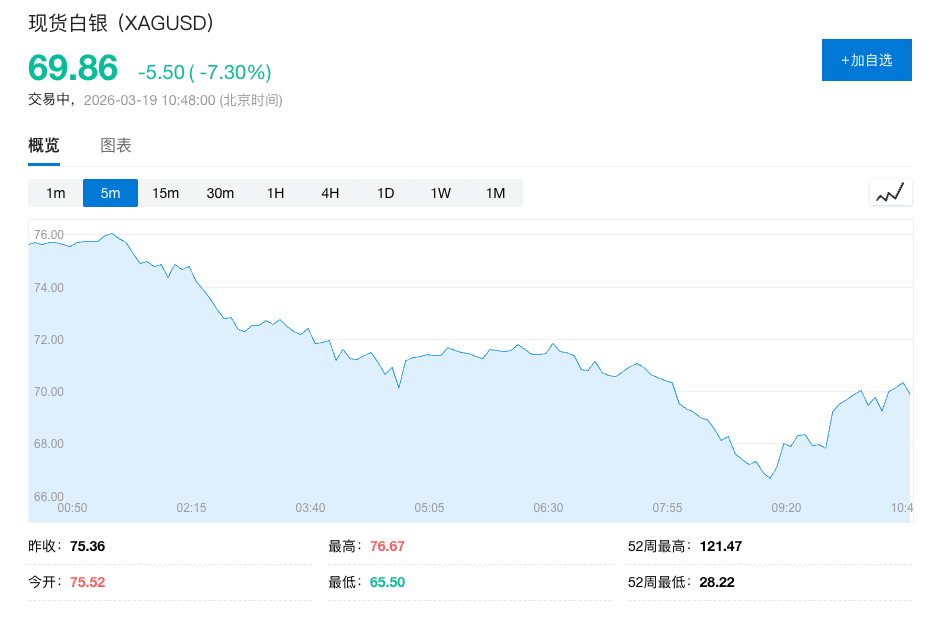The height and width of the screenshot is (618, 935).
Task: Select the 30m timeframe
Action: (x=220, y=192)
